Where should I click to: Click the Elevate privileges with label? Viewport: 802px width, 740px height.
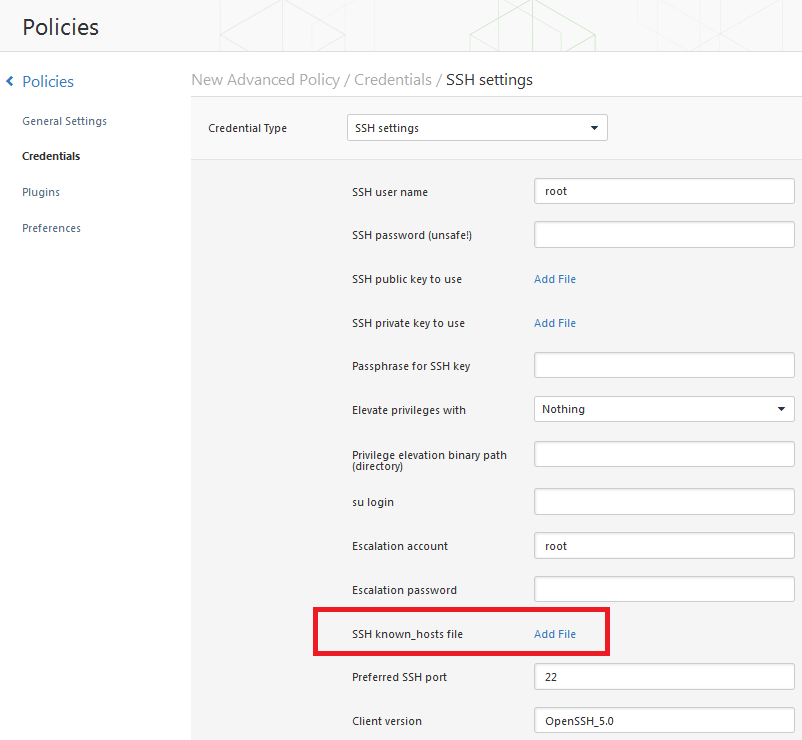(x=409, y=410)
